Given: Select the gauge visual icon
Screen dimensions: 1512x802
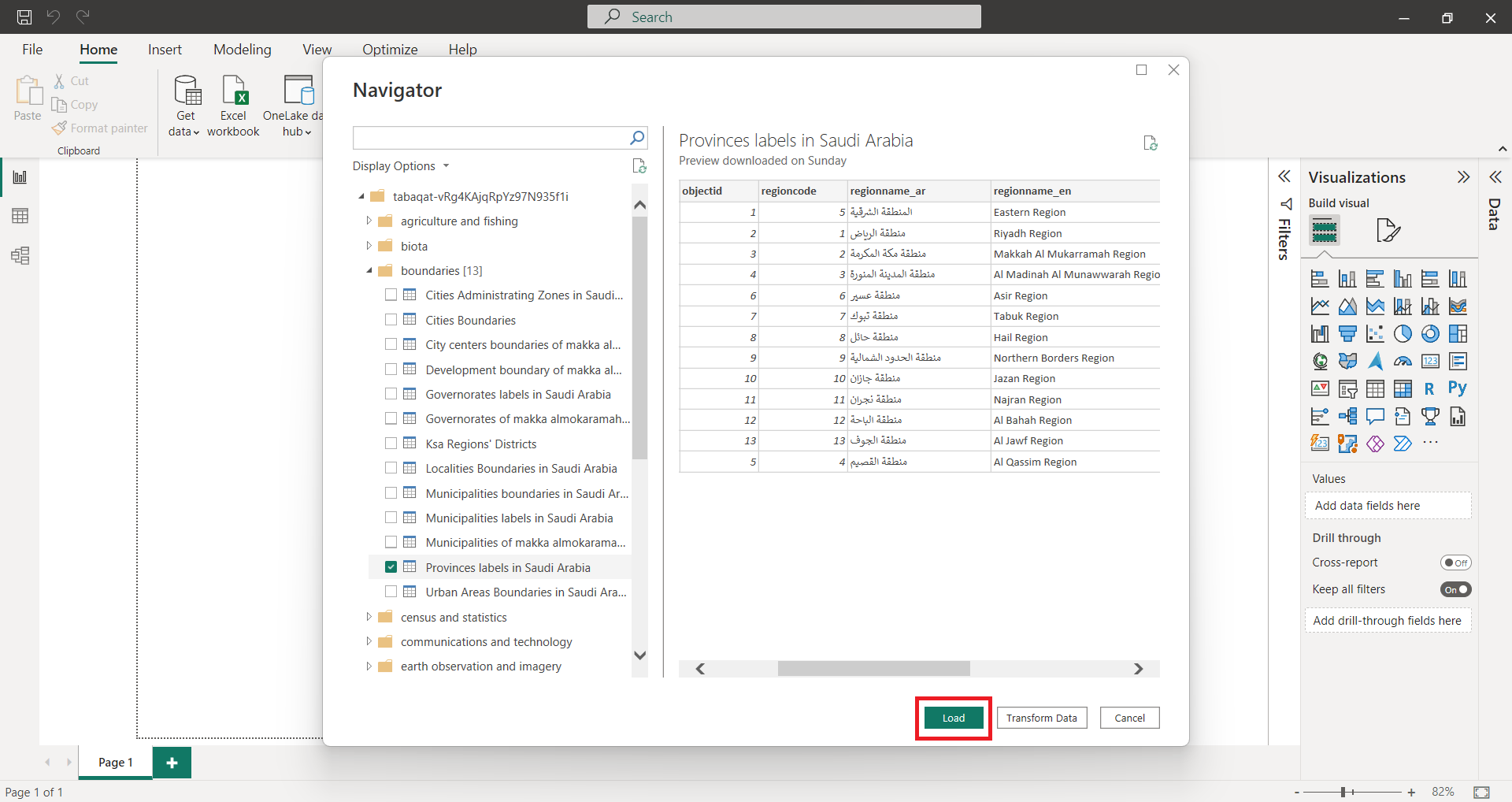Looking at the screenshot, I should coord(1403,362).
